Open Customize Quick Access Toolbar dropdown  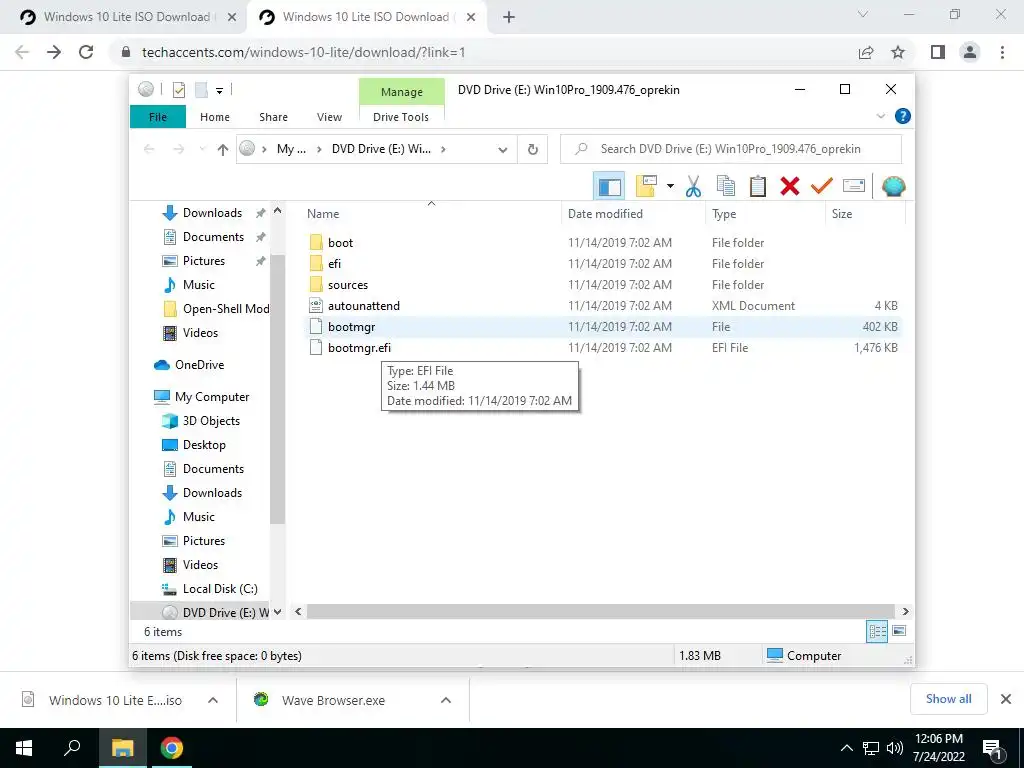tap(219, 91)
